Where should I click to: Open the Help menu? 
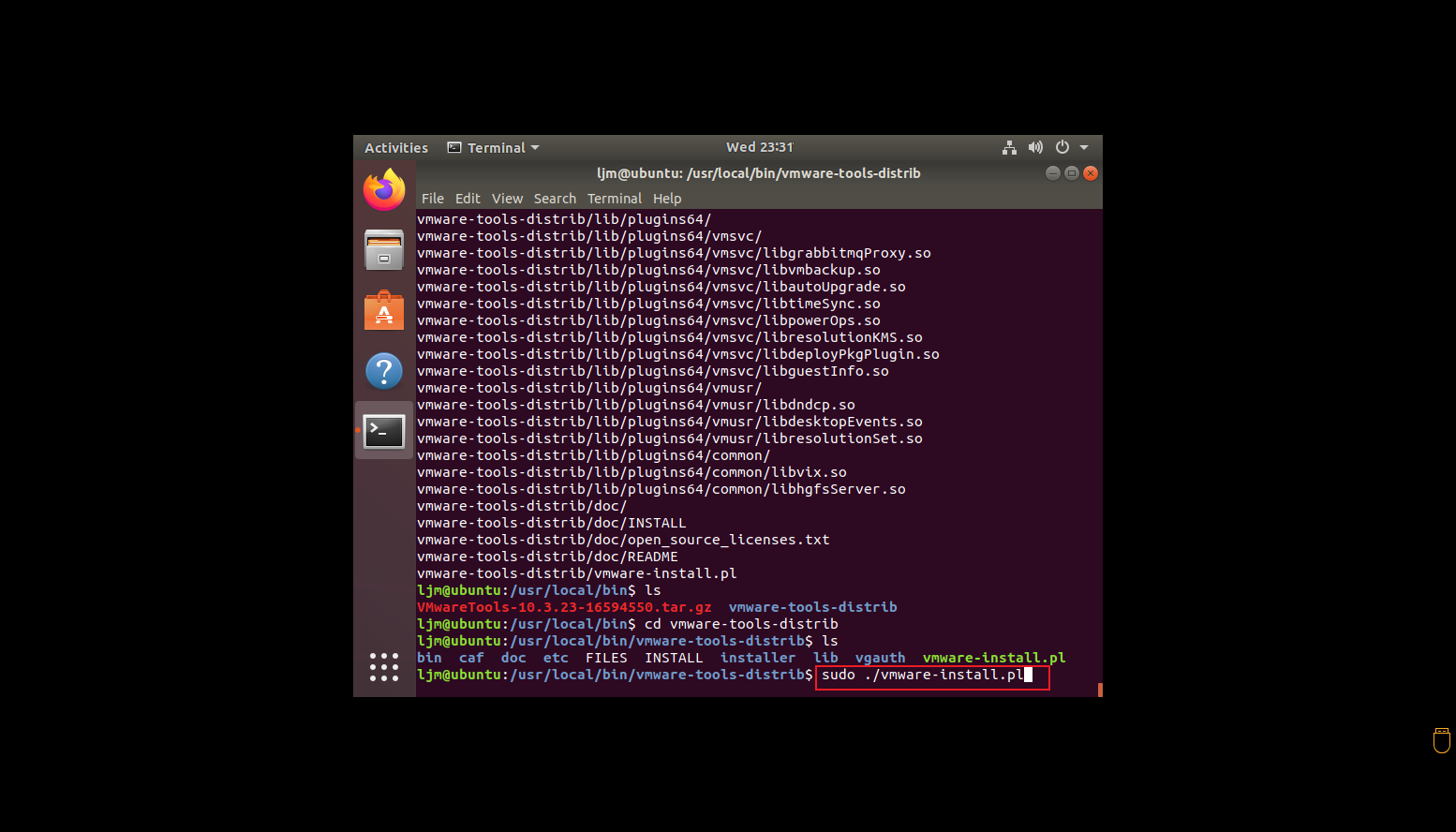(667, 199)
